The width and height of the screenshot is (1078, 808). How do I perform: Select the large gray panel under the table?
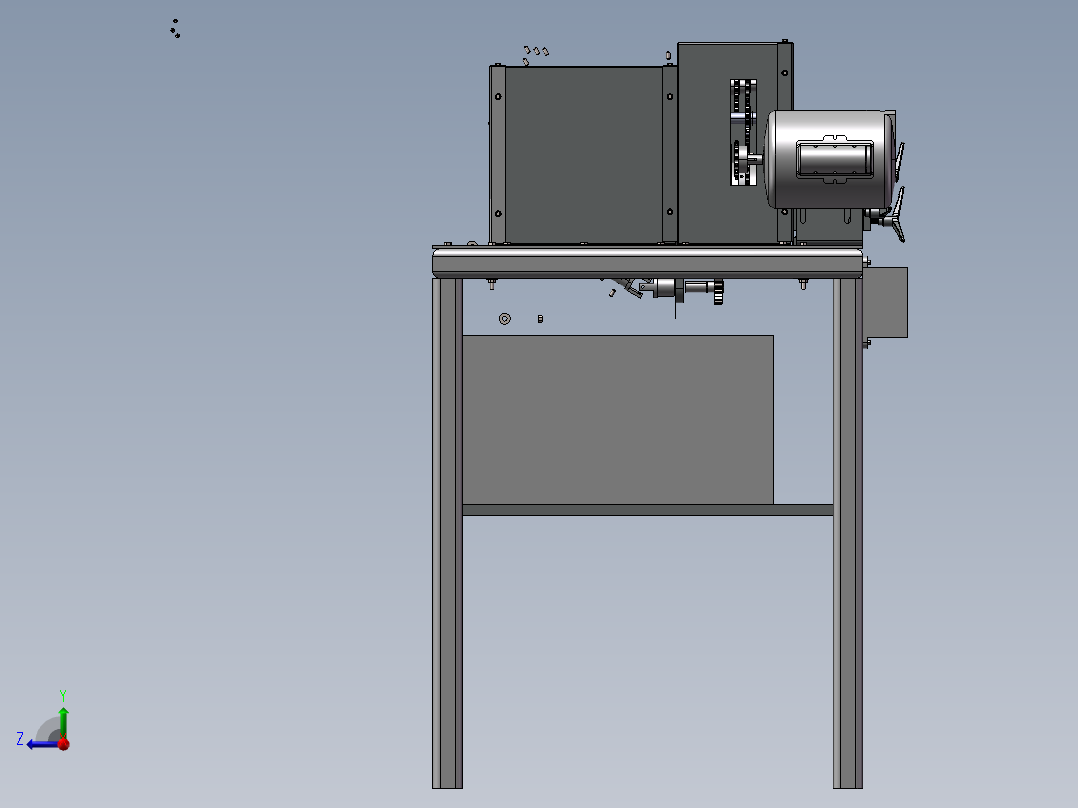pyautogui.click(x=617, y=419)
